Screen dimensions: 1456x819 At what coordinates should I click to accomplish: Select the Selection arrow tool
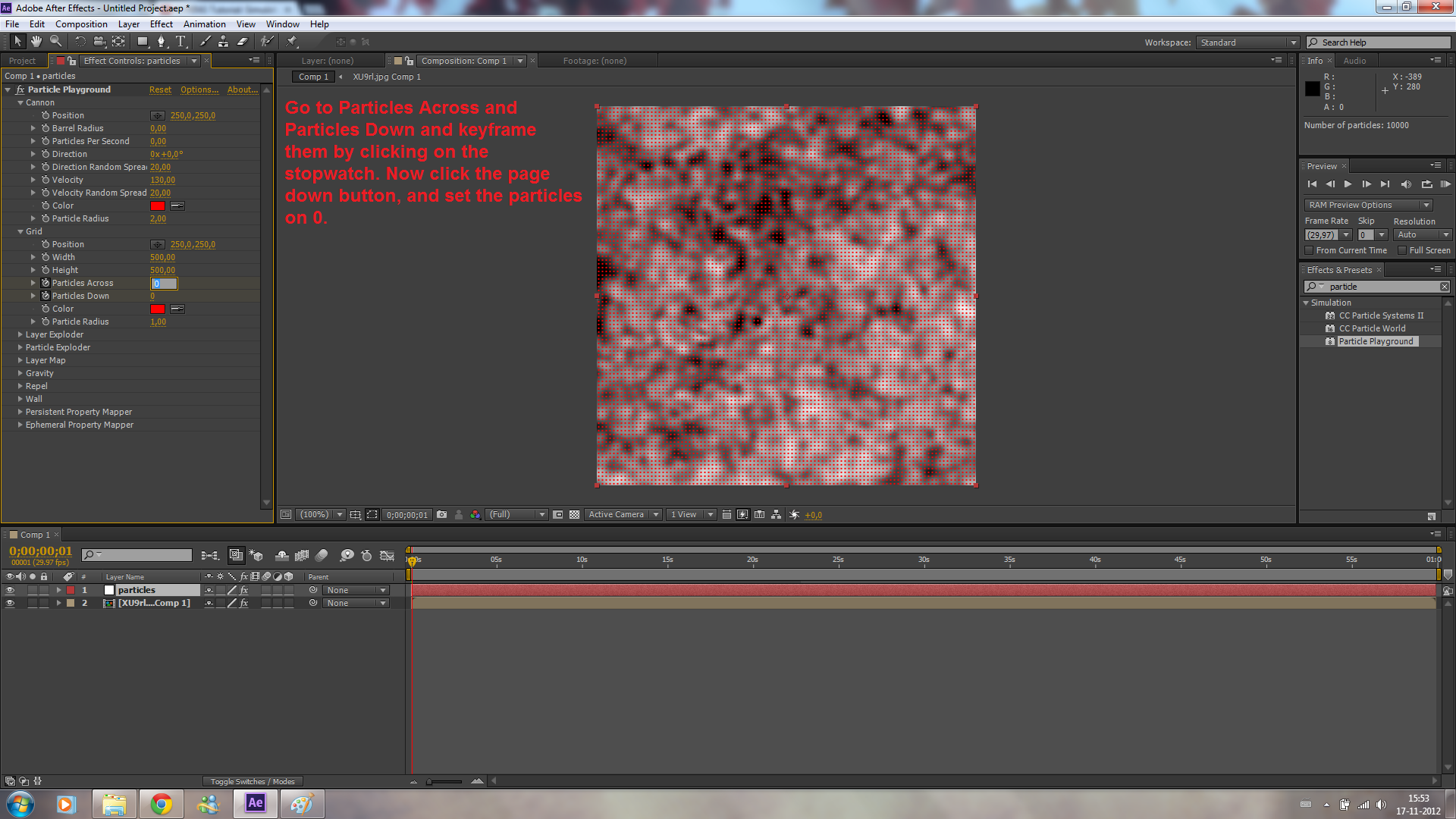tap(17, 41)
